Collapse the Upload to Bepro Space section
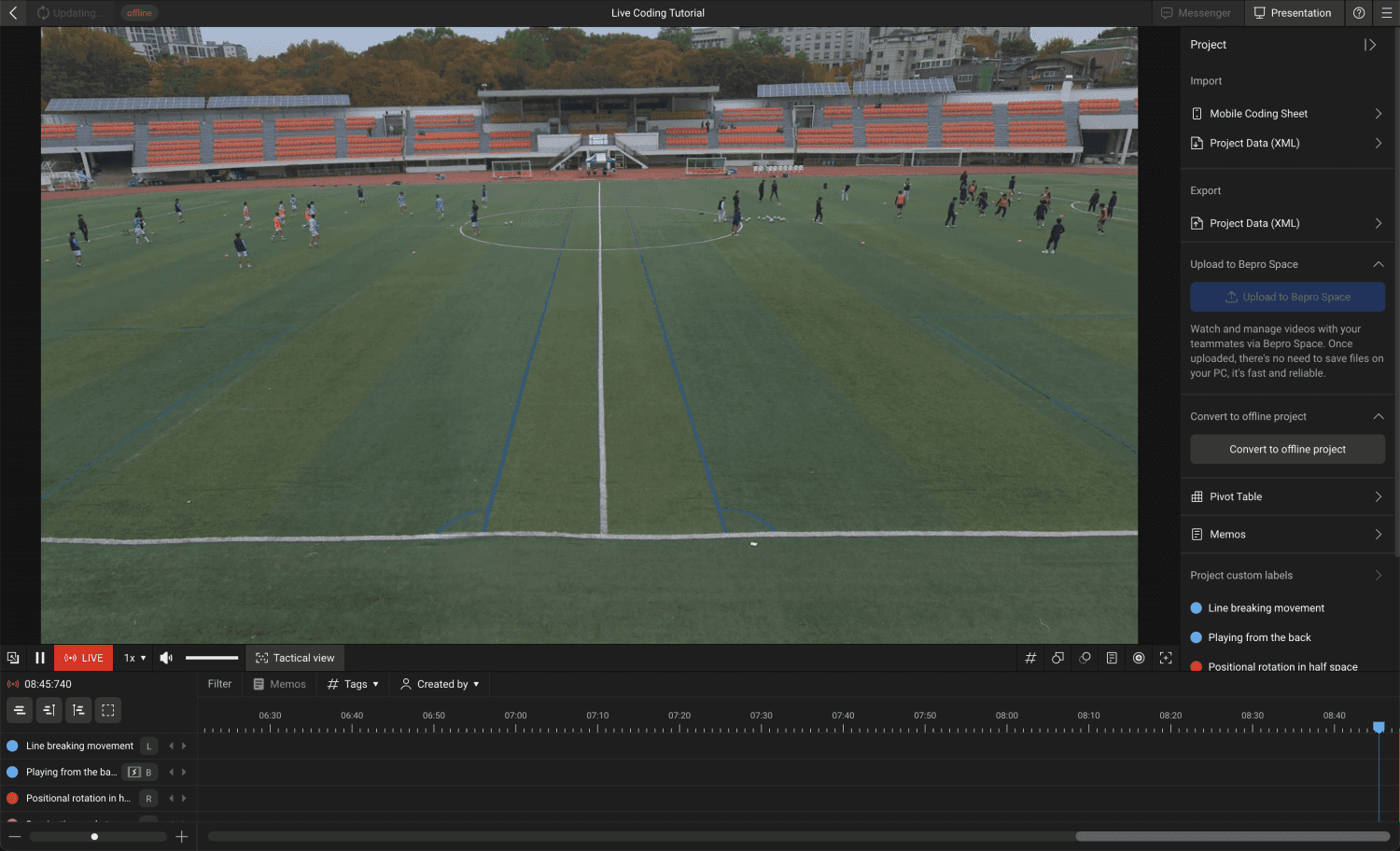 pyautogui.click(x=1378, y=264)
